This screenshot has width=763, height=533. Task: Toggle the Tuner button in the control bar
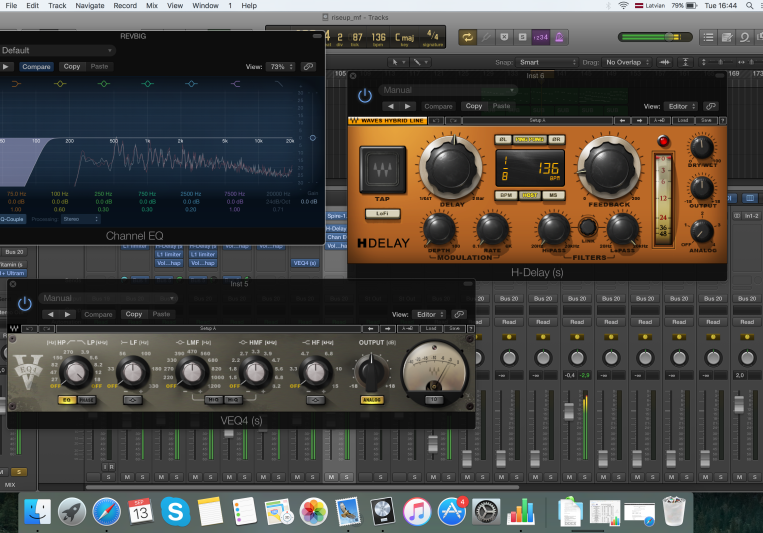coord(486,37)
